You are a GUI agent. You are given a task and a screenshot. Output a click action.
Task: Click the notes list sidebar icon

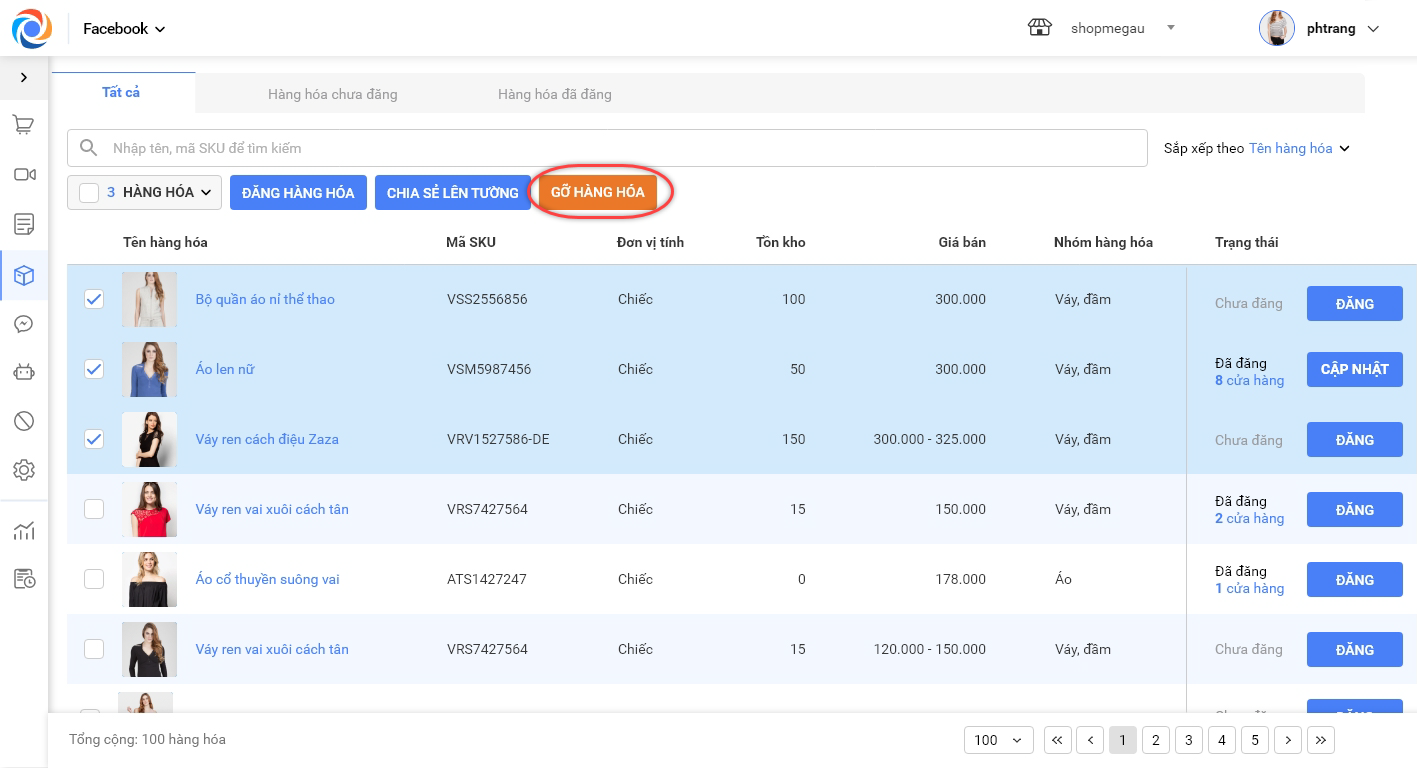[24, 223]
